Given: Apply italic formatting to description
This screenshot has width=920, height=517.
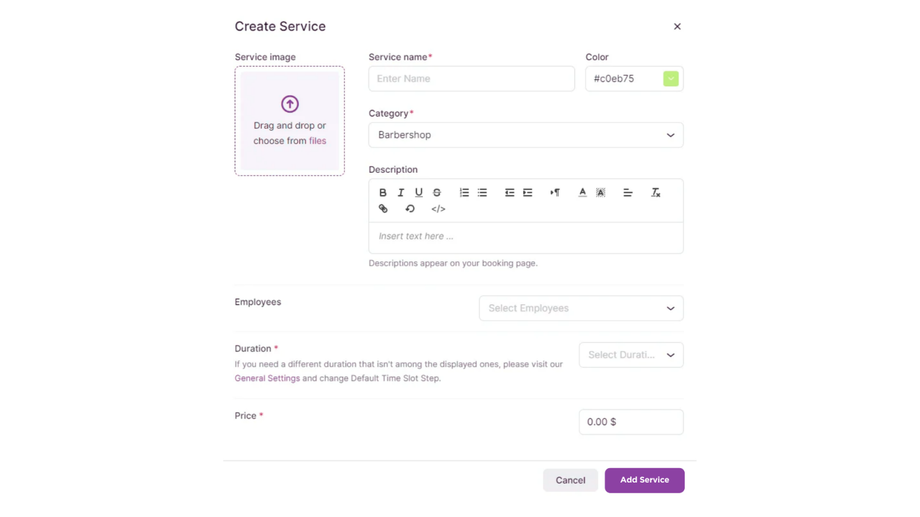Looking at the screenshot, I should pyautogui.click(x=401, y=193).
